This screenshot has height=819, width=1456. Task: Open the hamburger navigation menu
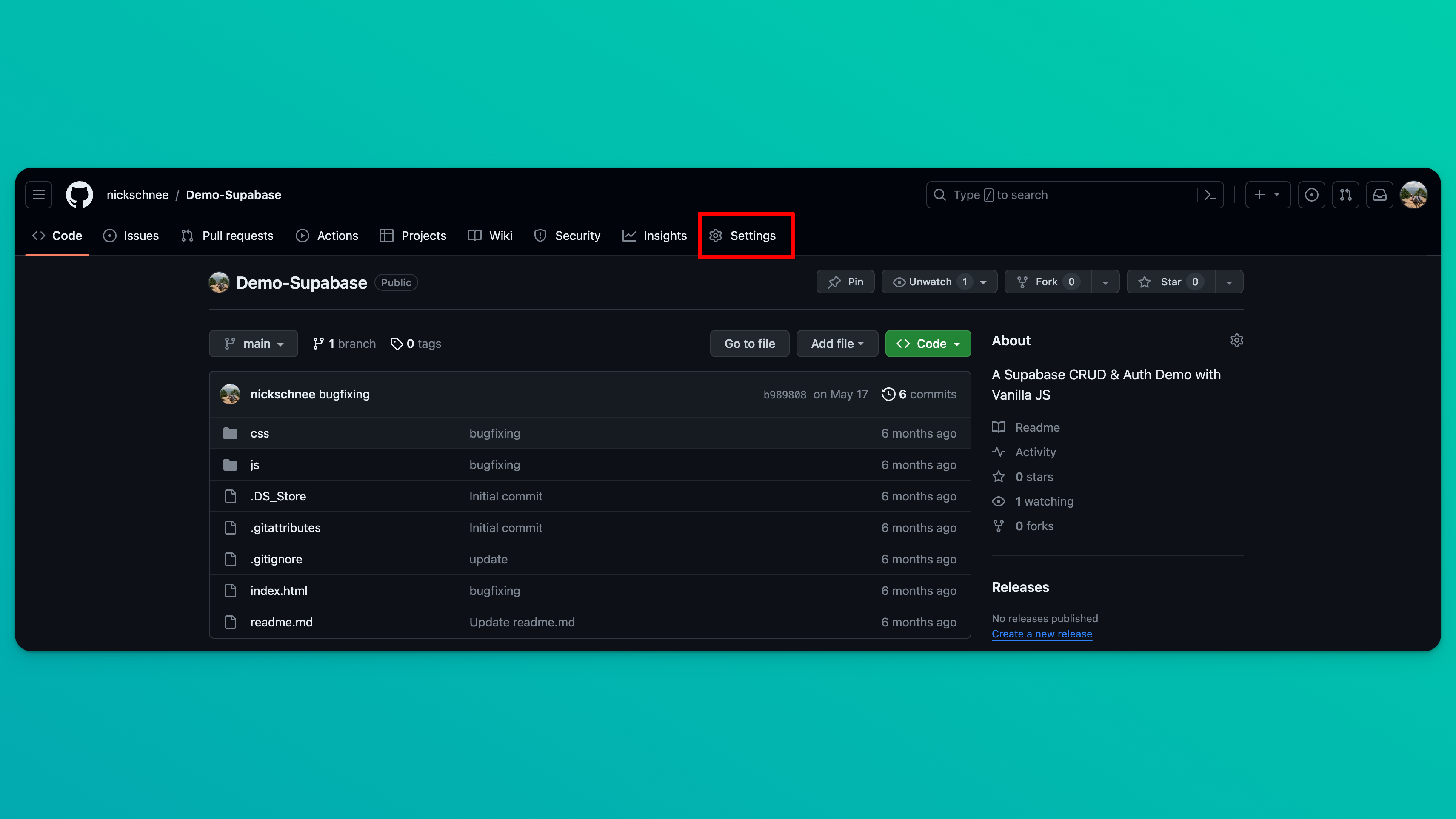click(x=38, y=195)
